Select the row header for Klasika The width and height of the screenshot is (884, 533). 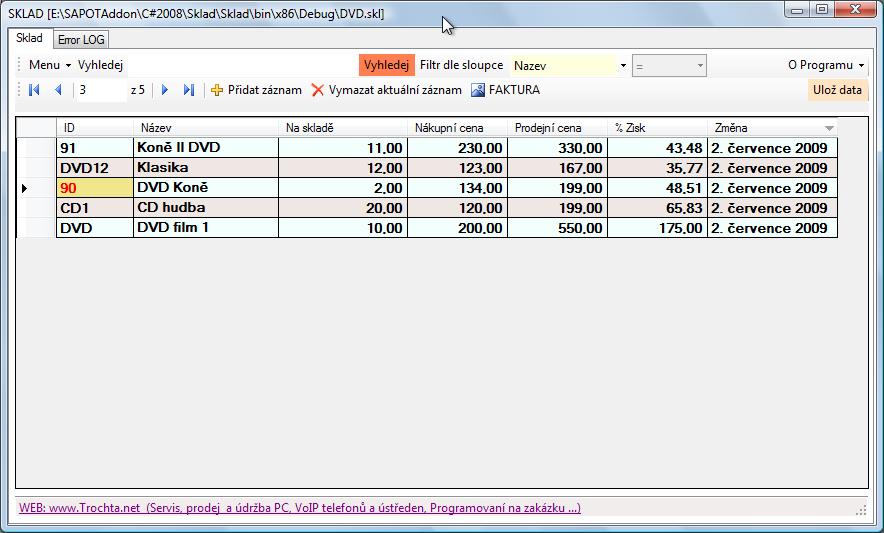tap(36, 168)
